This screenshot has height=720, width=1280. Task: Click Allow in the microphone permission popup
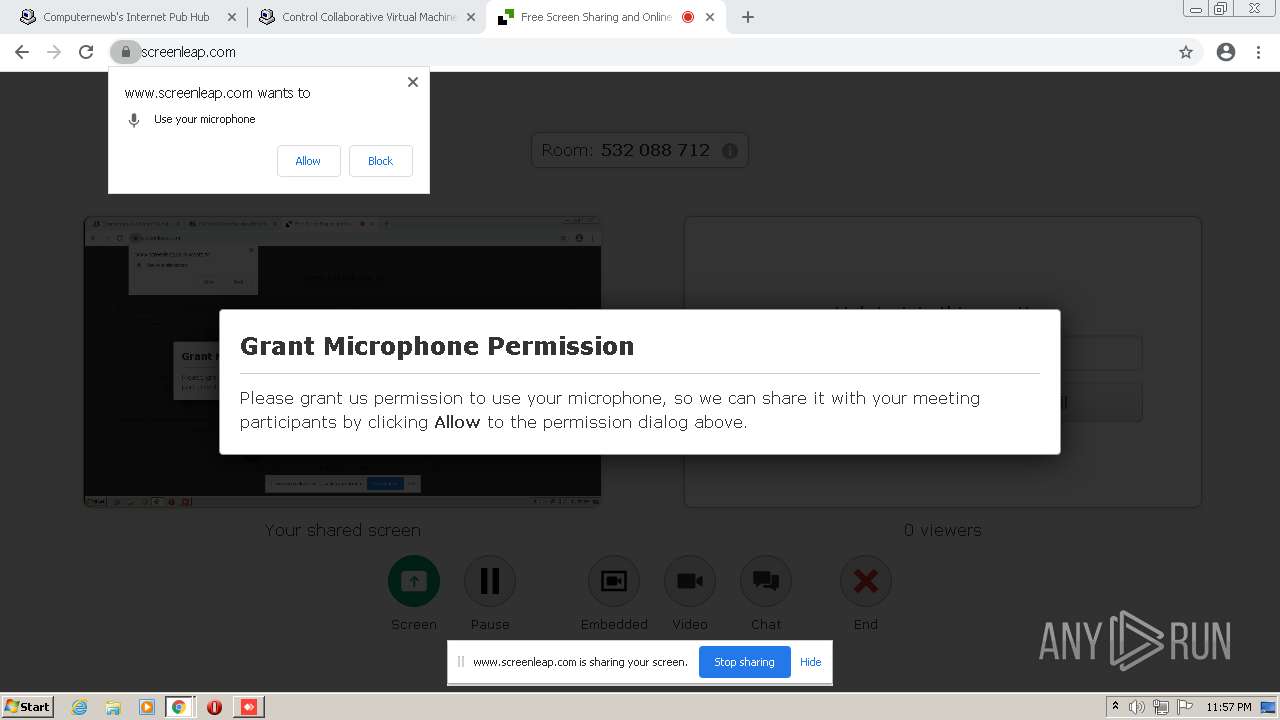(308, 161)
